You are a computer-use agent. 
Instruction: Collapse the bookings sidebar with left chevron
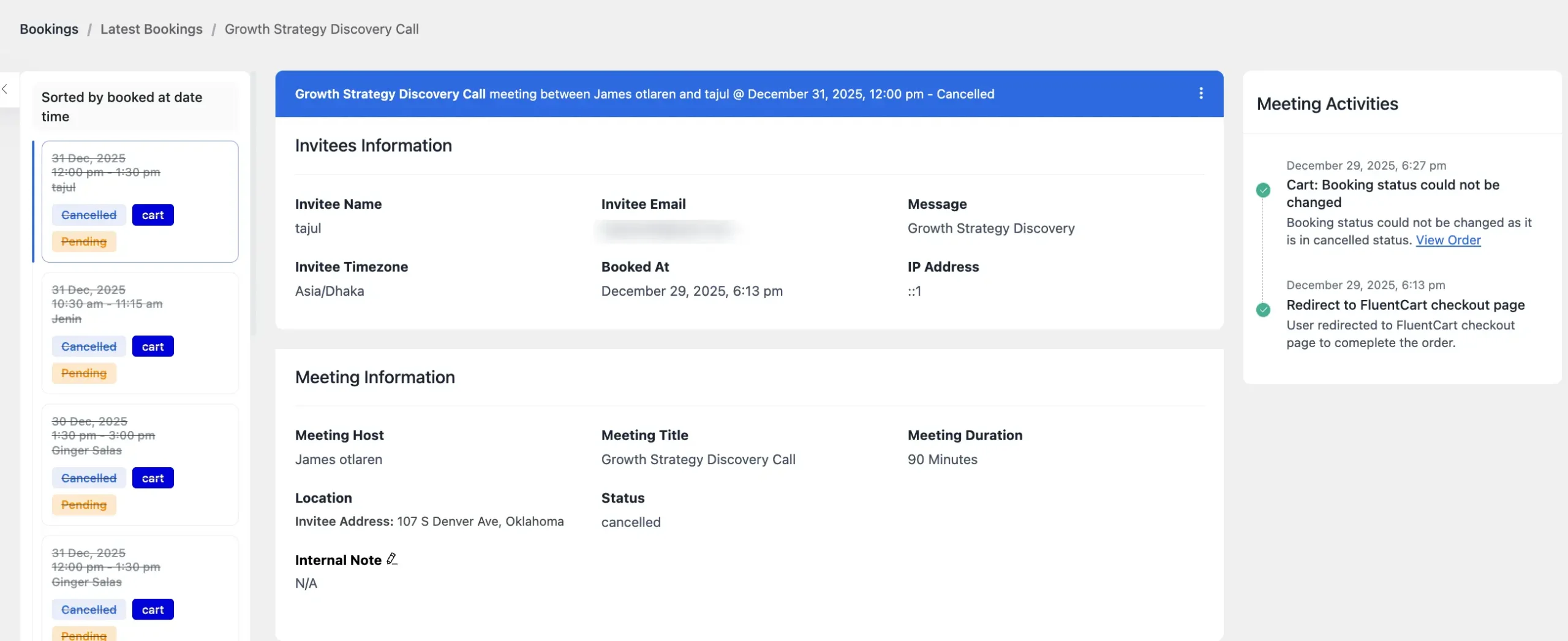pyautogui.click(x=6, y=89)
